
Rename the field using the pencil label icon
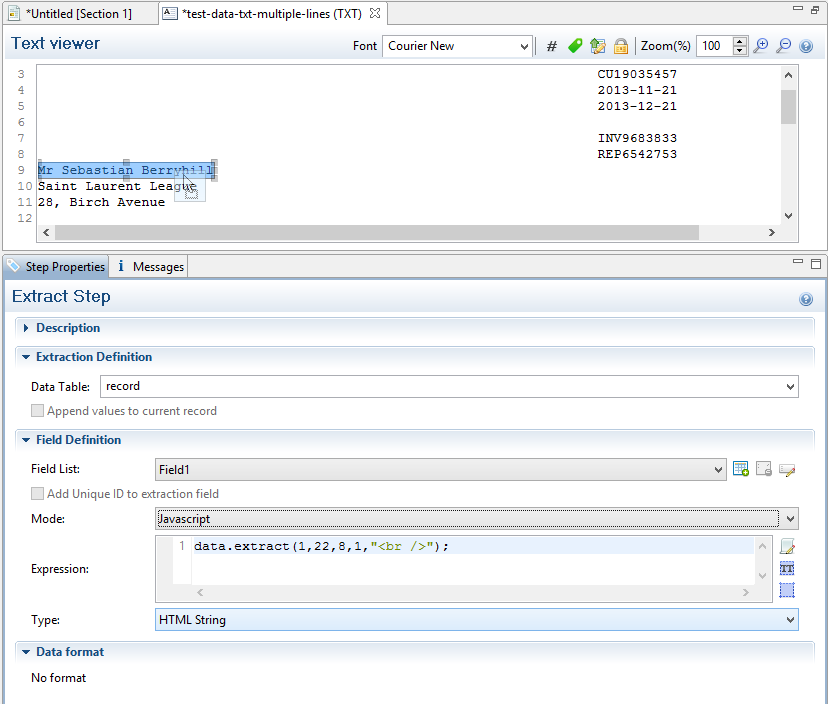pyautogui.click(x=787, y=469)
